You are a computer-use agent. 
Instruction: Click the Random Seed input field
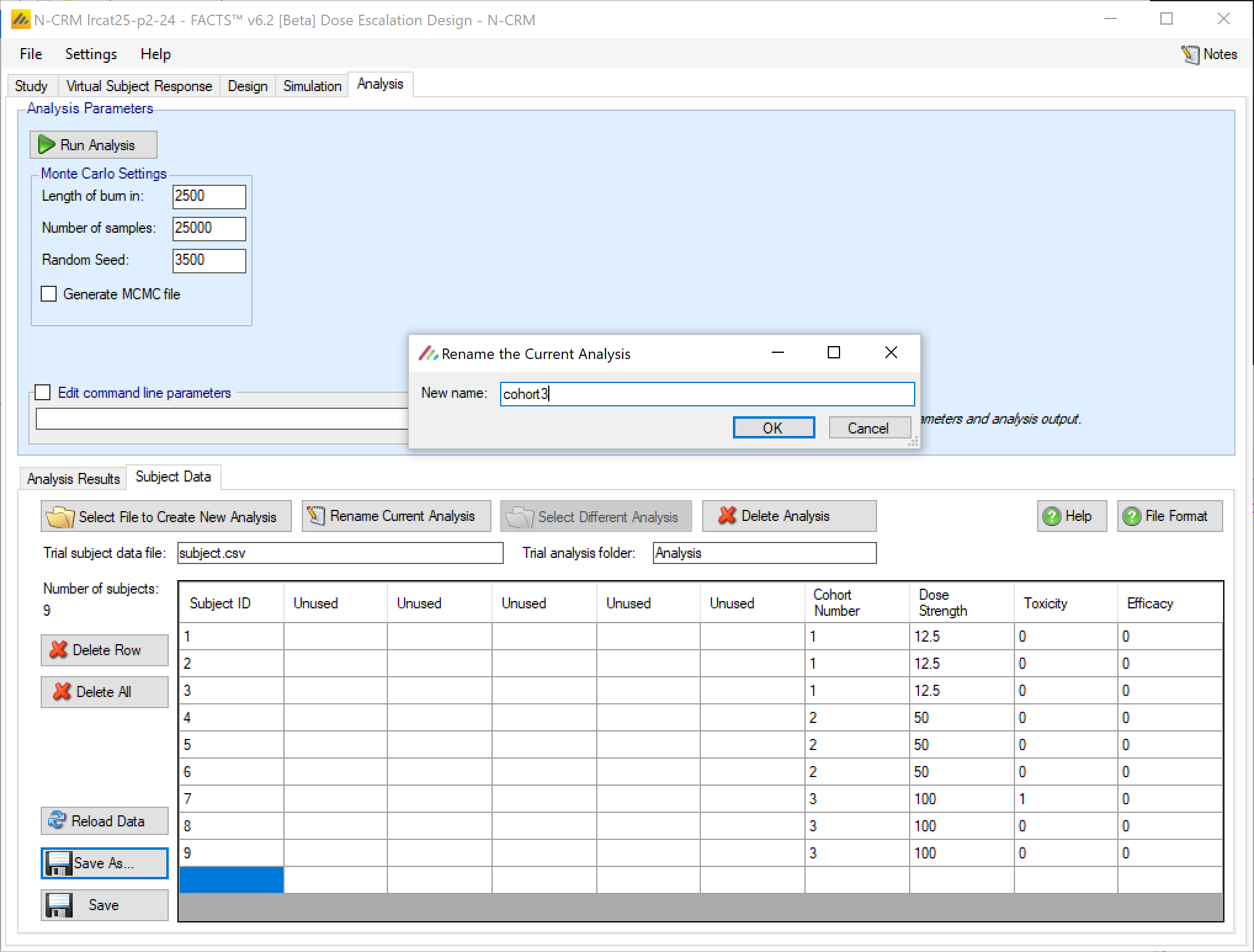208,260
